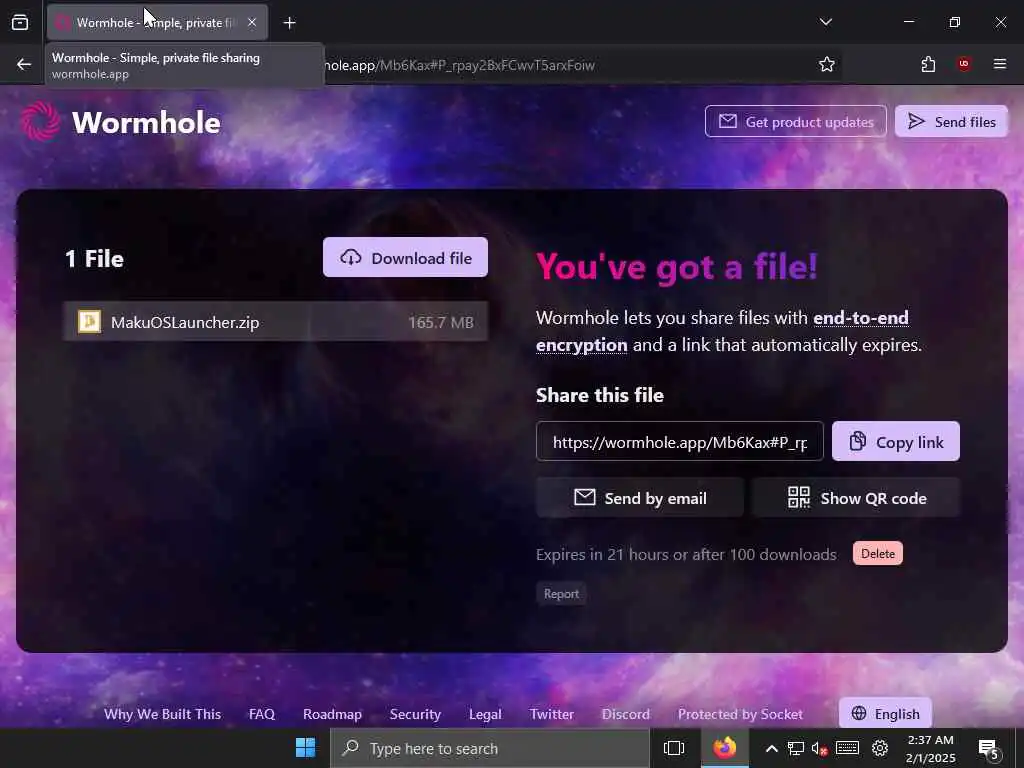Open the FAQ footer link
The height and width of the screenshot is (768, 1024).
[x=262, y=714]
